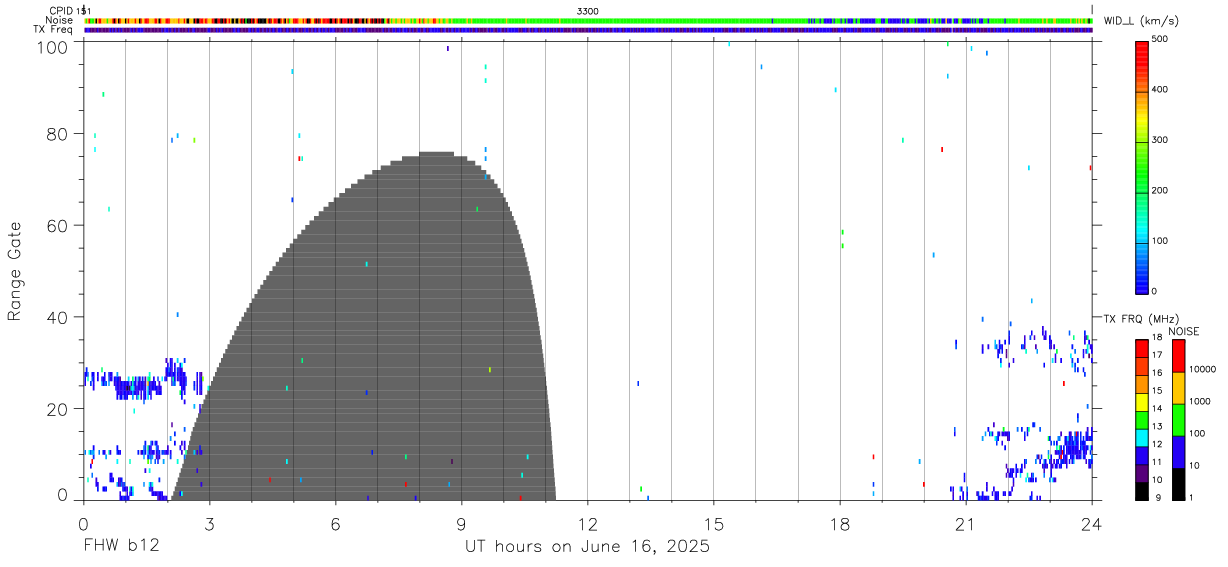Screen dimensions: 1228x567
Task: Click the '400' value on width scale
Action: (x=1161, y=89)
